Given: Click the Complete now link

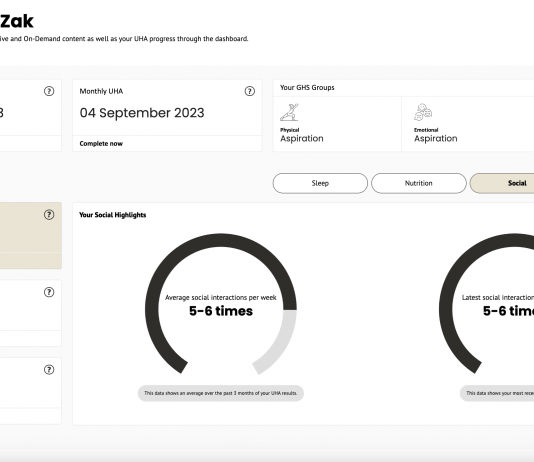Looking at the screenshot, I should point(101,144).
